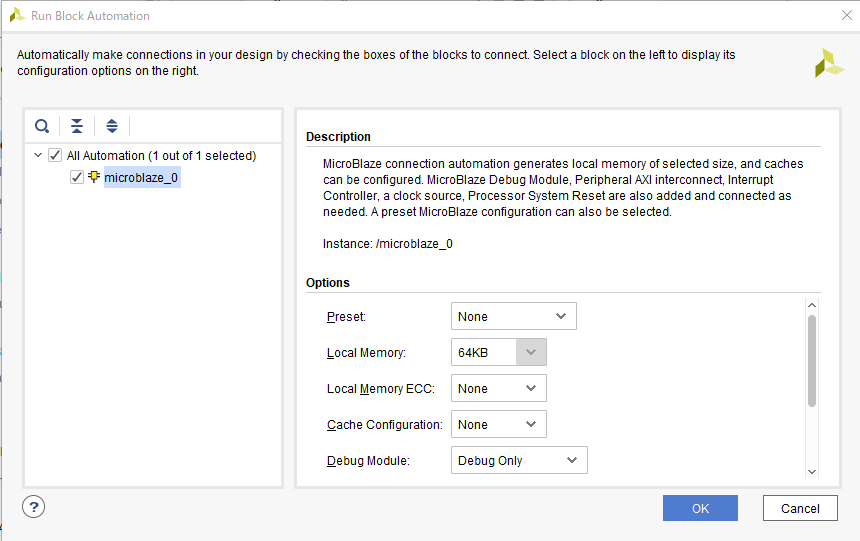This screenshot has width=860, height=541.
Task: Click the Description heading
Action: point(338,137)
